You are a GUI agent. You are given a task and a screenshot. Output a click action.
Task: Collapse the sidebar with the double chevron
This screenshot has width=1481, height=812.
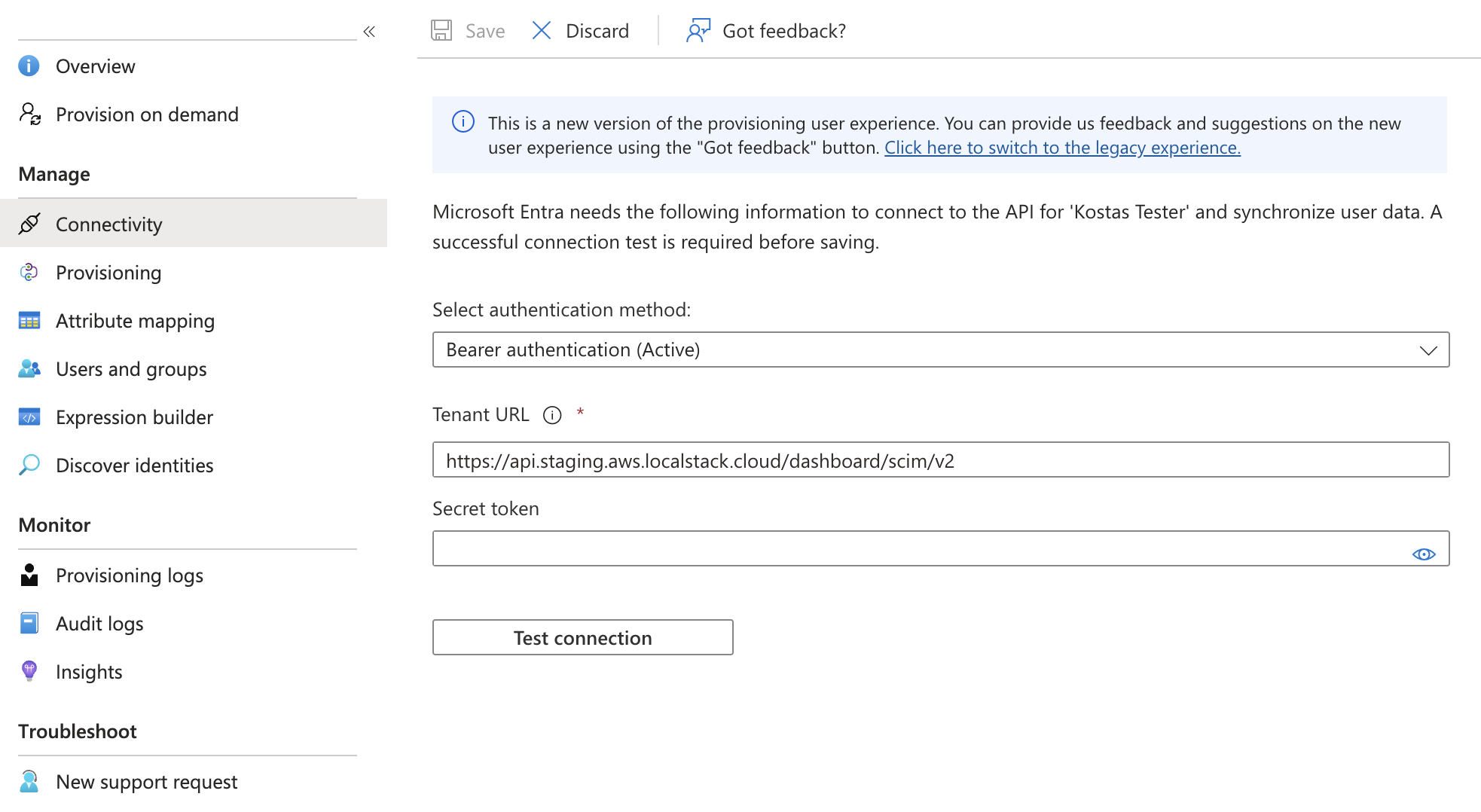369,32
